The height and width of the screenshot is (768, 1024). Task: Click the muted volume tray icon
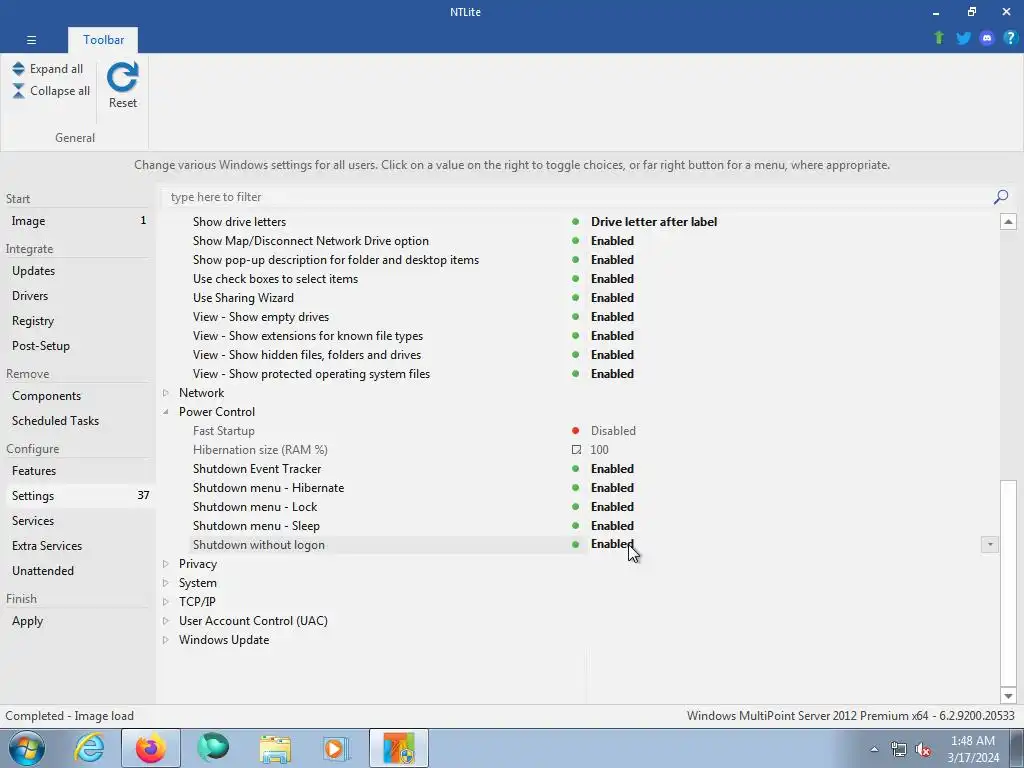923,749
